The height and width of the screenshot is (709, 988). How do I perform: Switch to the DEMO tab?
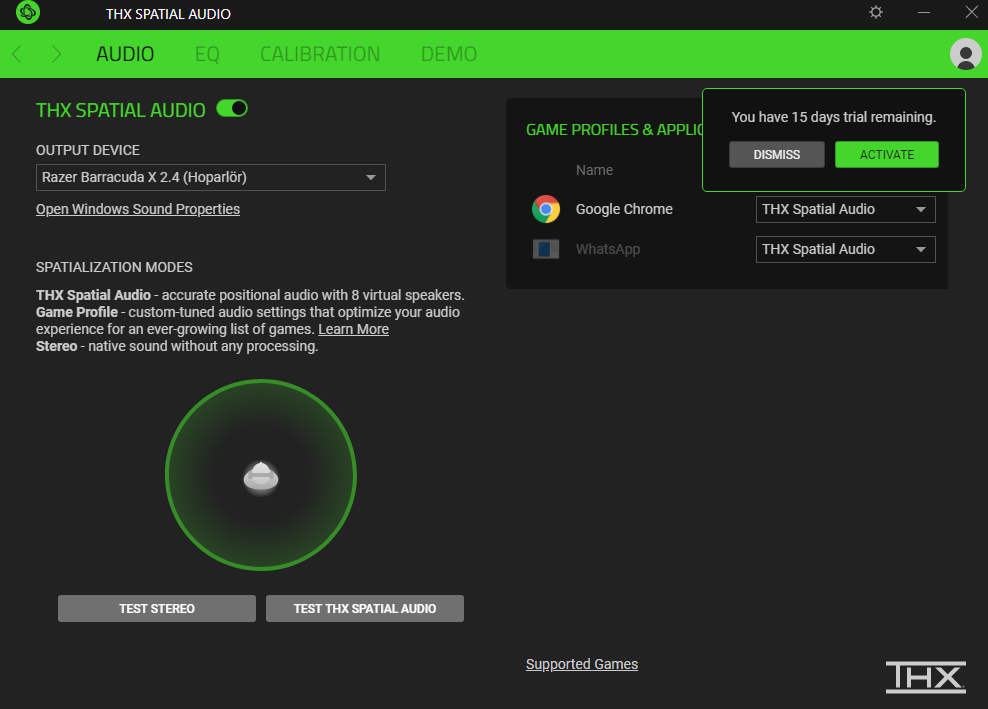click(x=449, y=54)
